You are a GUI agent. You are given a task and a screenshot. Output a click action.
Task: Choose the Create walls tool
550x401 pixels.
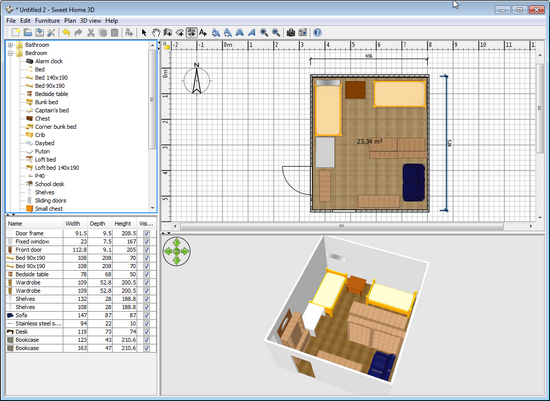[x=168, y=33]
